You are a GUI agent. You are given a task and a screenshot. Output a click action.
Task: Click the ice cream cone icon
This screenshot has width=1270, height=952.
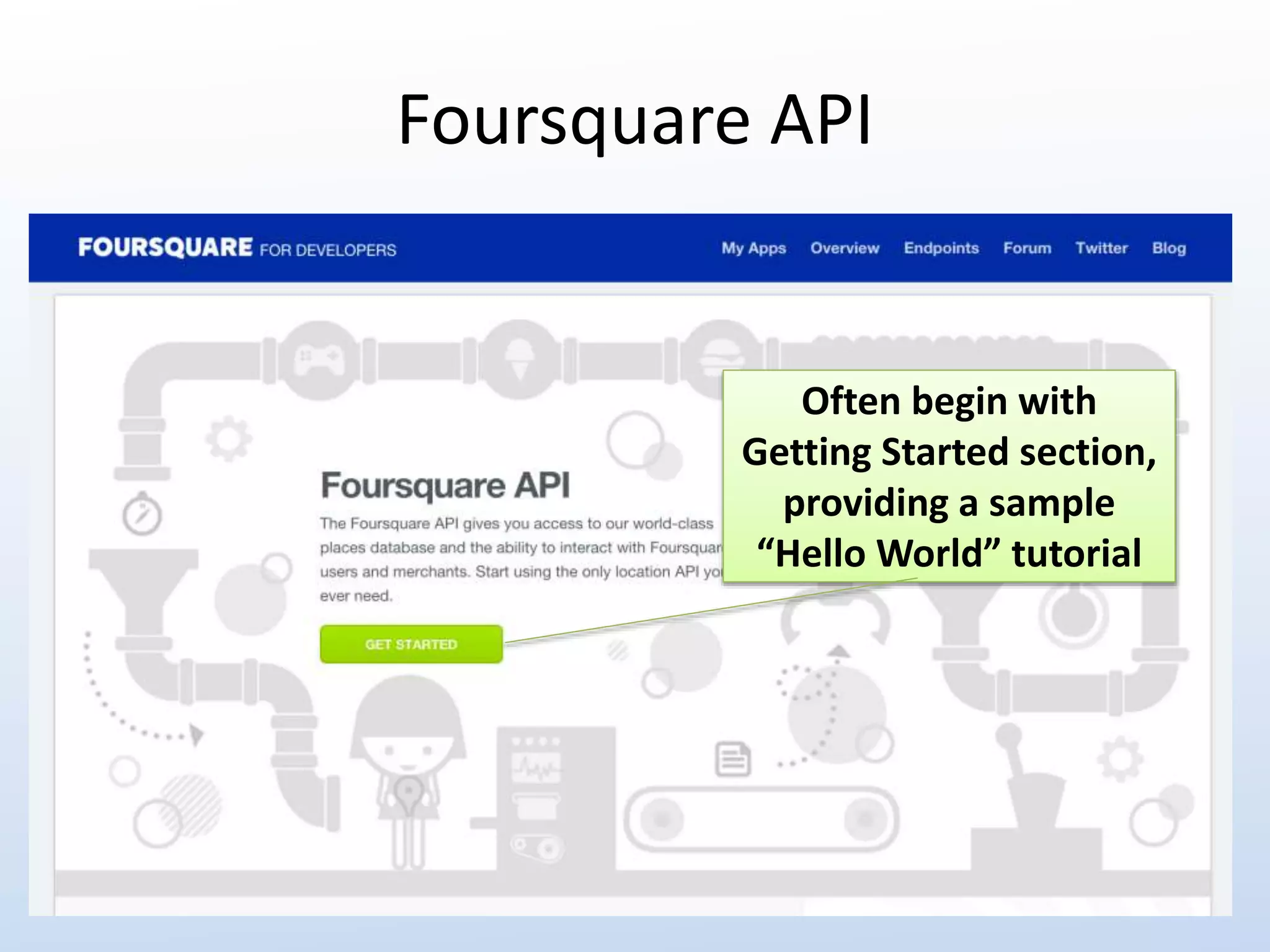click(520, 359)
